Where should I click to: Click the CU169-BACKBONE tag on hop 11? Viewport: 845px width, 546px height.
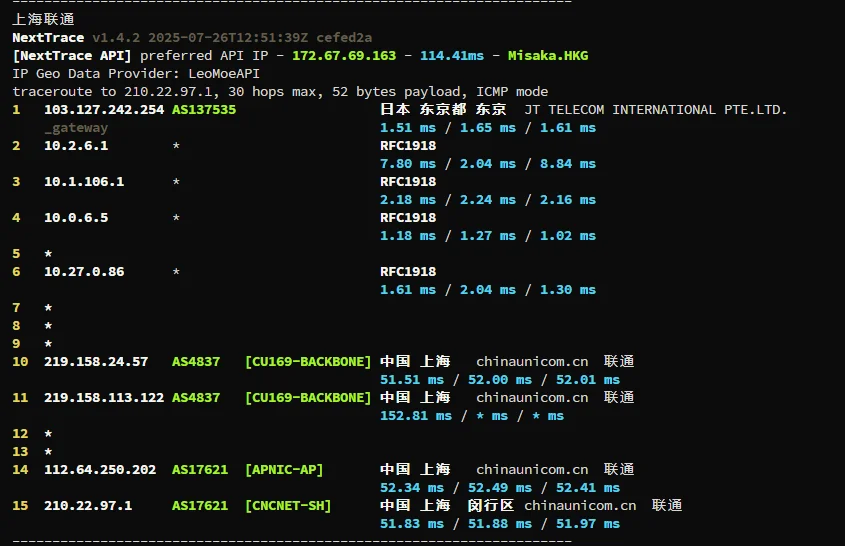[x=308, y=397]
